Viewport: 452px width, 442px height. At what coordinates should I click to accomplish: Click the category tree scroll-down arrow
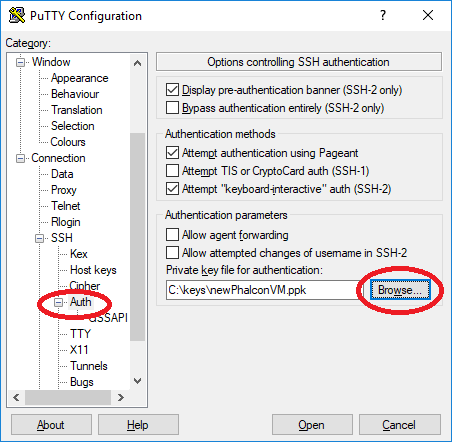137,380
